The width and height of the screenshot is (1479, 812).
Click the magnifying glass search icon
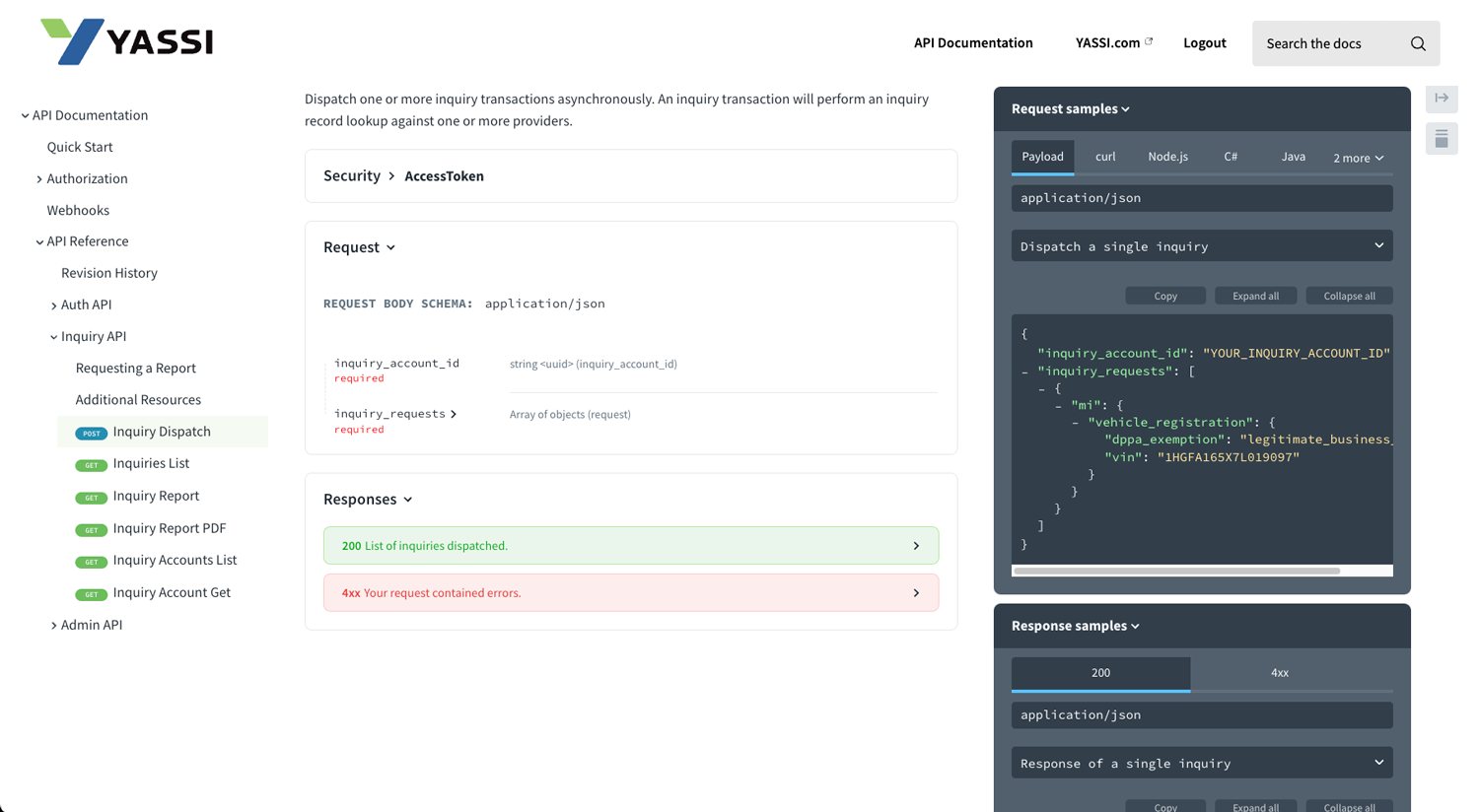[1418, 43]
